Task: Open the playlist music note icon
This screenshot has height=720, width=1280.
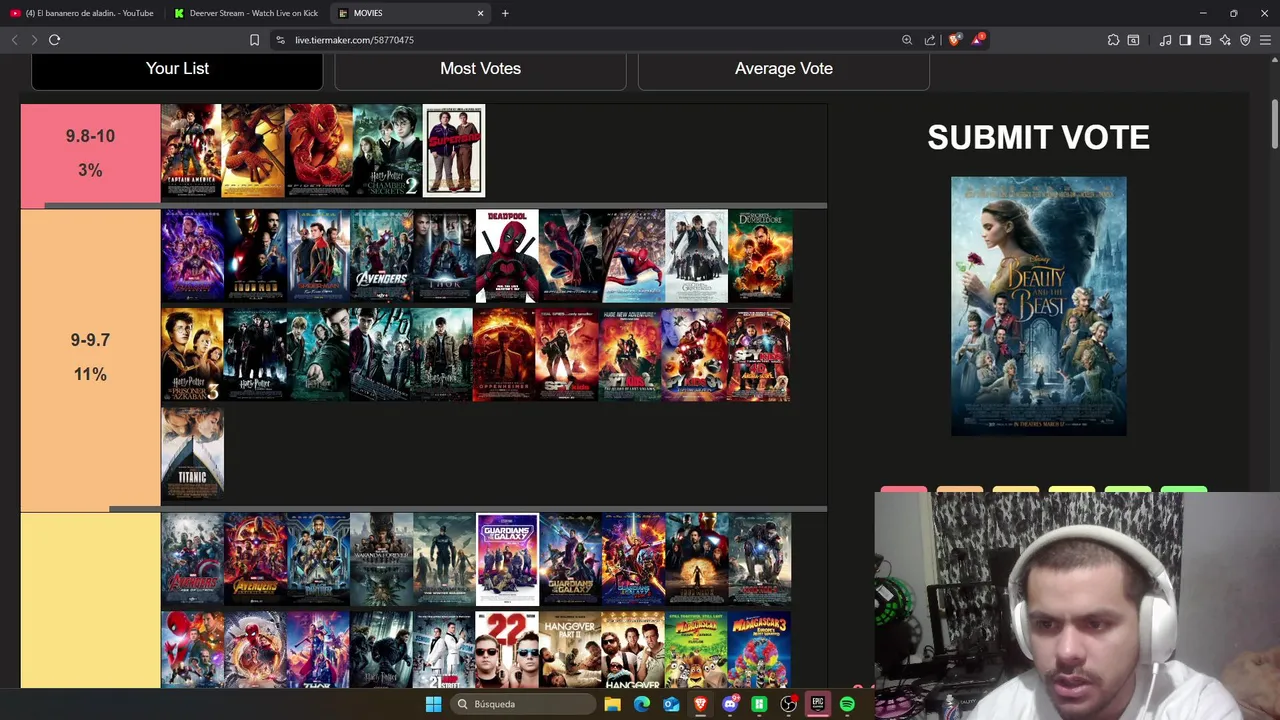Action: 1165,40
